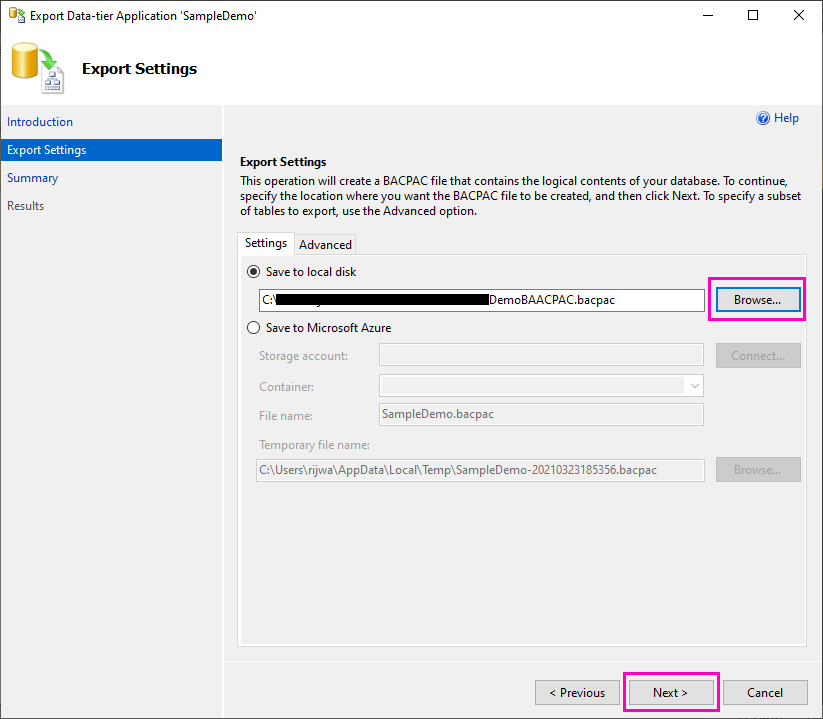Click the Temporary file name field
Image resolution: width=823 pixels, height=719 pixels.
tap(480, 469)
